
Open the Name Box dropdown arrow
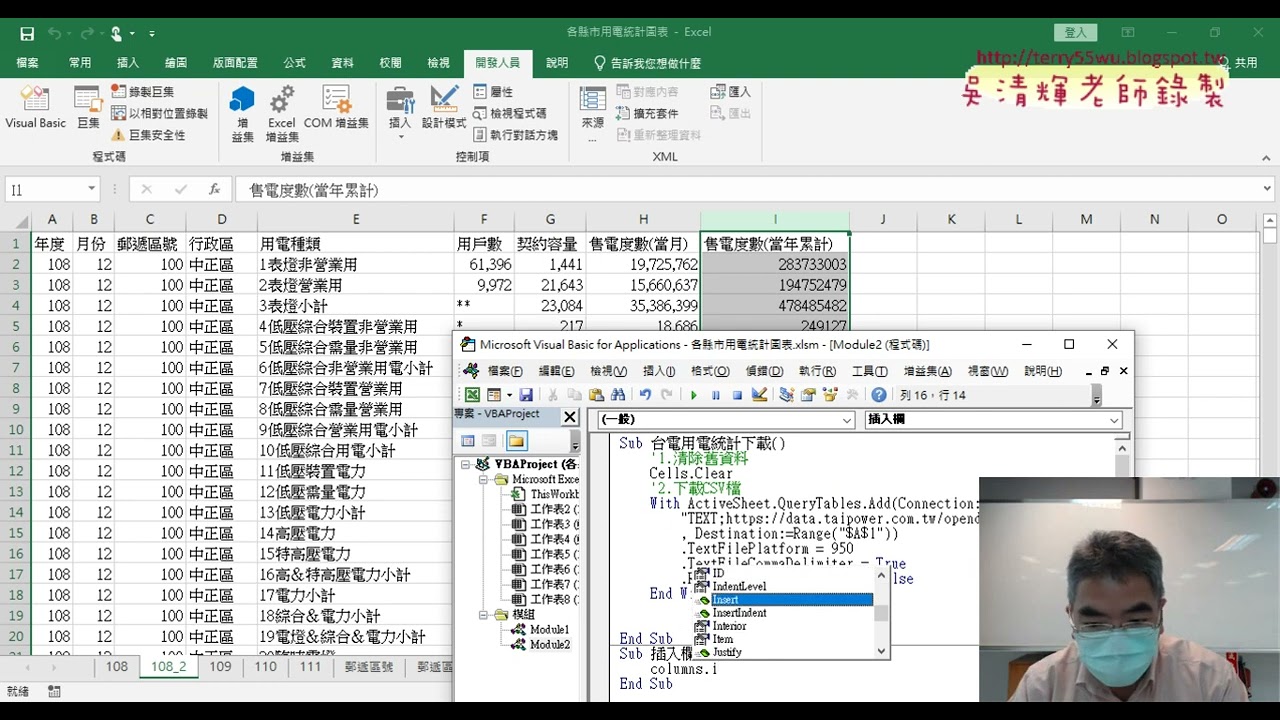[x=91, y=189]
